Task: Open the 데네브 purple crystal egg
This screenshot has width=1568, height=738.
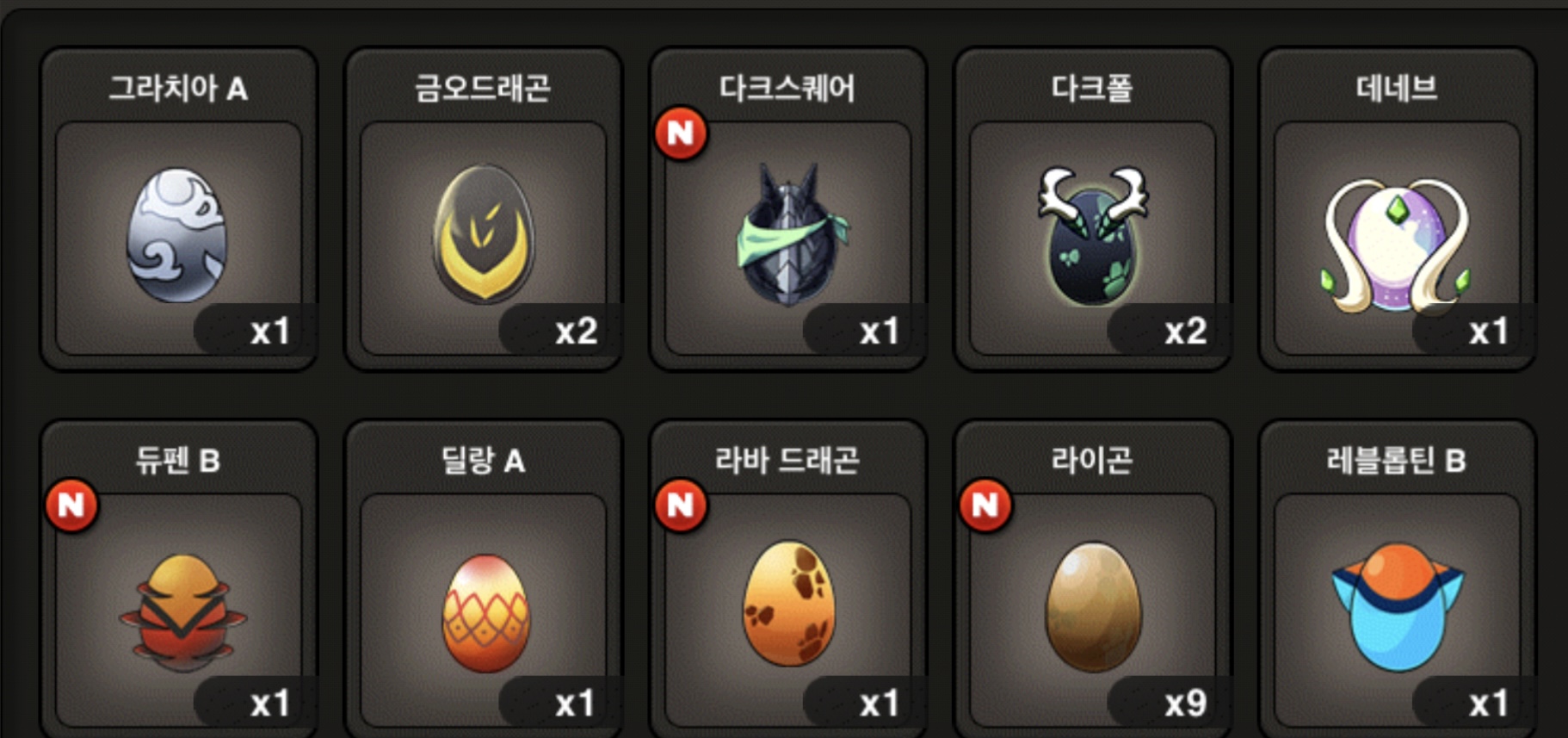Action: 1397,246
